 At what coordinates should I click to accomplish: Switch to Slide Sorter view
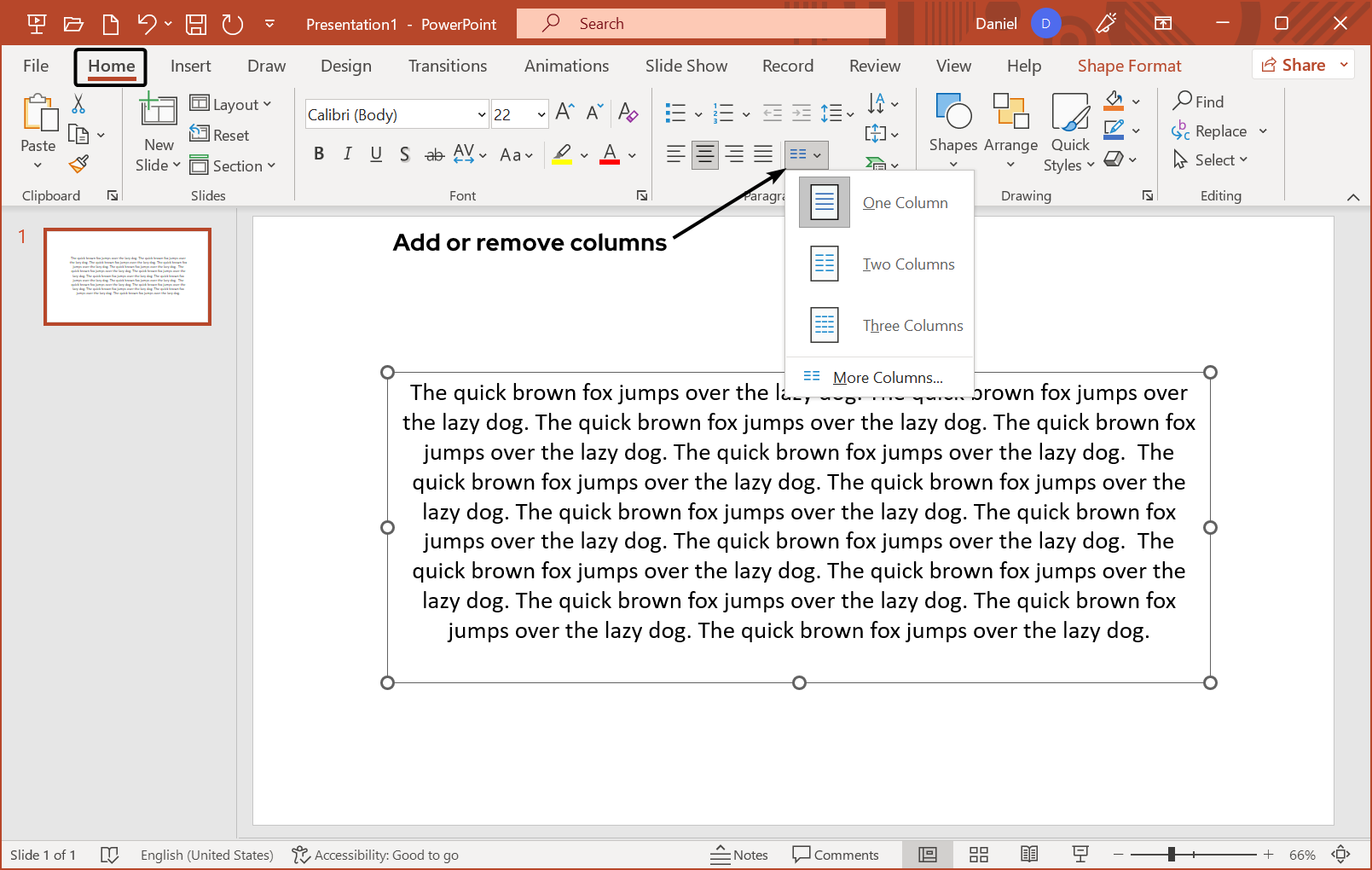(979, 855)
